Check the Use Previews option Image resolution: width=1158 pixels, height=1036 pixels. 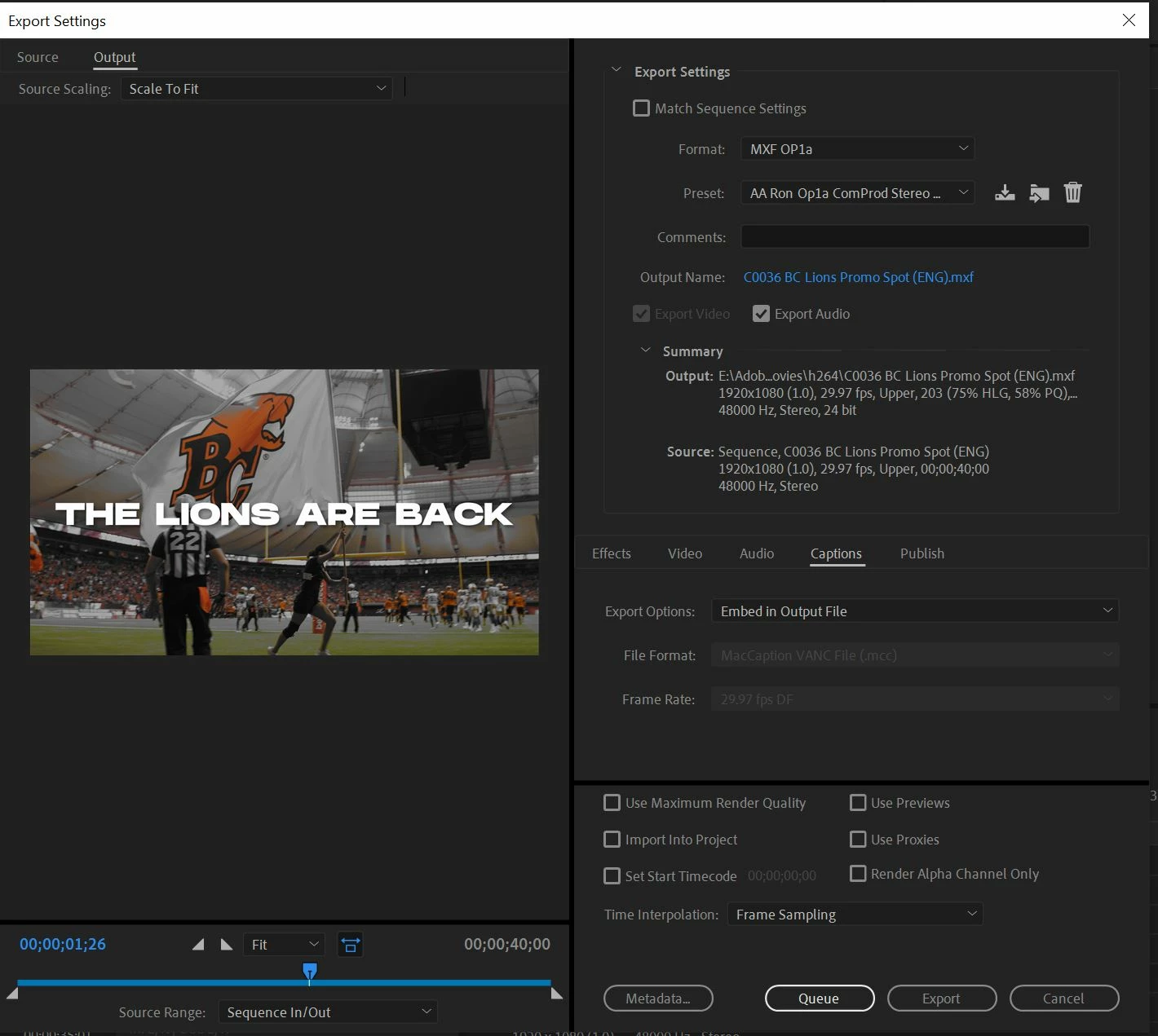click(858, 803)
